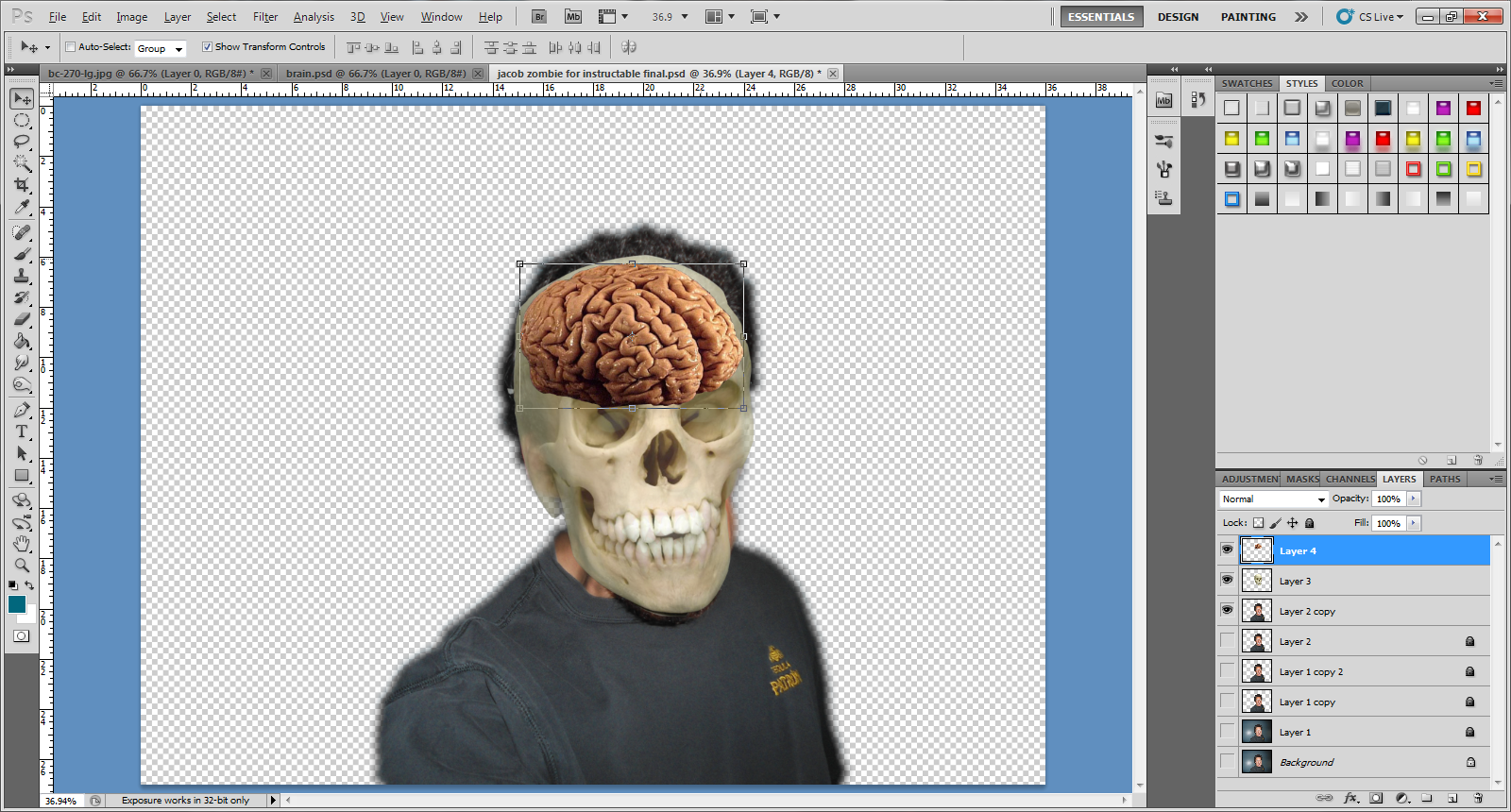Open the Normal blend mode dropdown
Viewport: 1511px width, 812px height.
[1273, 499]
